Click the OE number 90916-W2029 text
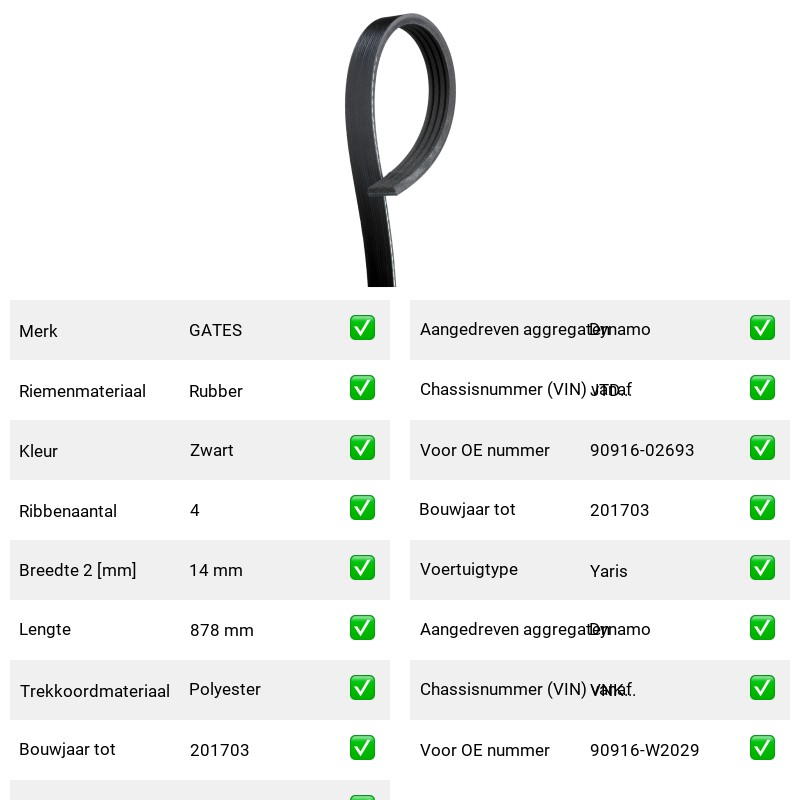The width and height of the screenshot is (800, 800). click(644, 750)
